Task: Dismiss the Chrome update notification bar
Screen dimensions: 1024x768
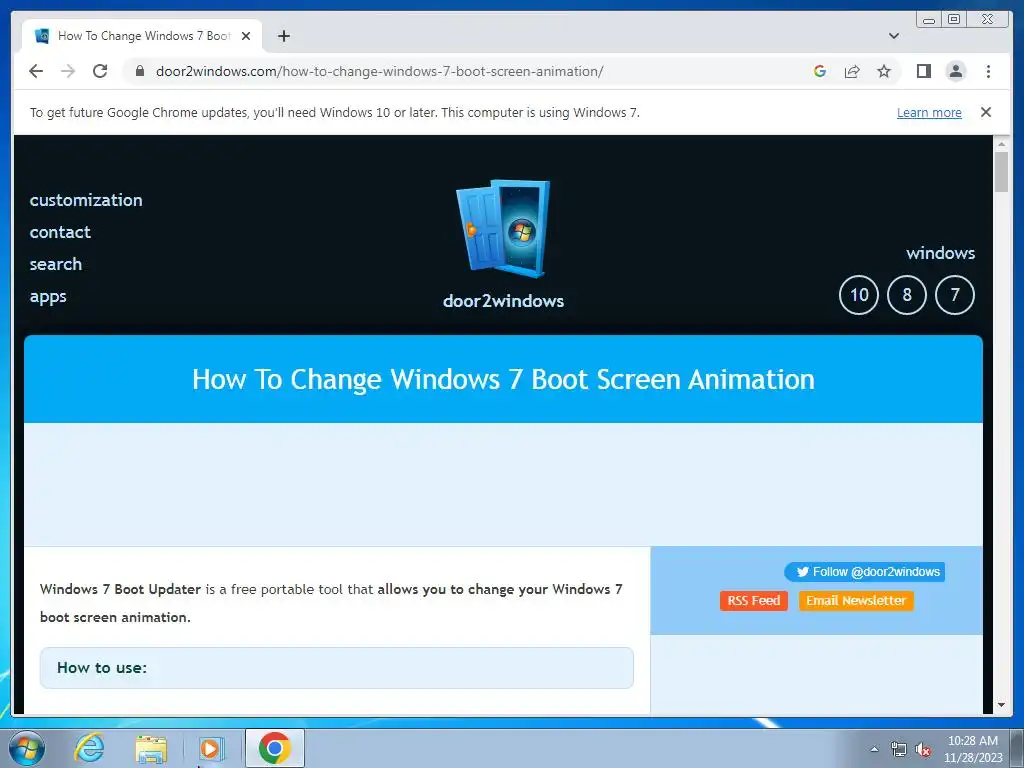Action: tap(986, 112)
